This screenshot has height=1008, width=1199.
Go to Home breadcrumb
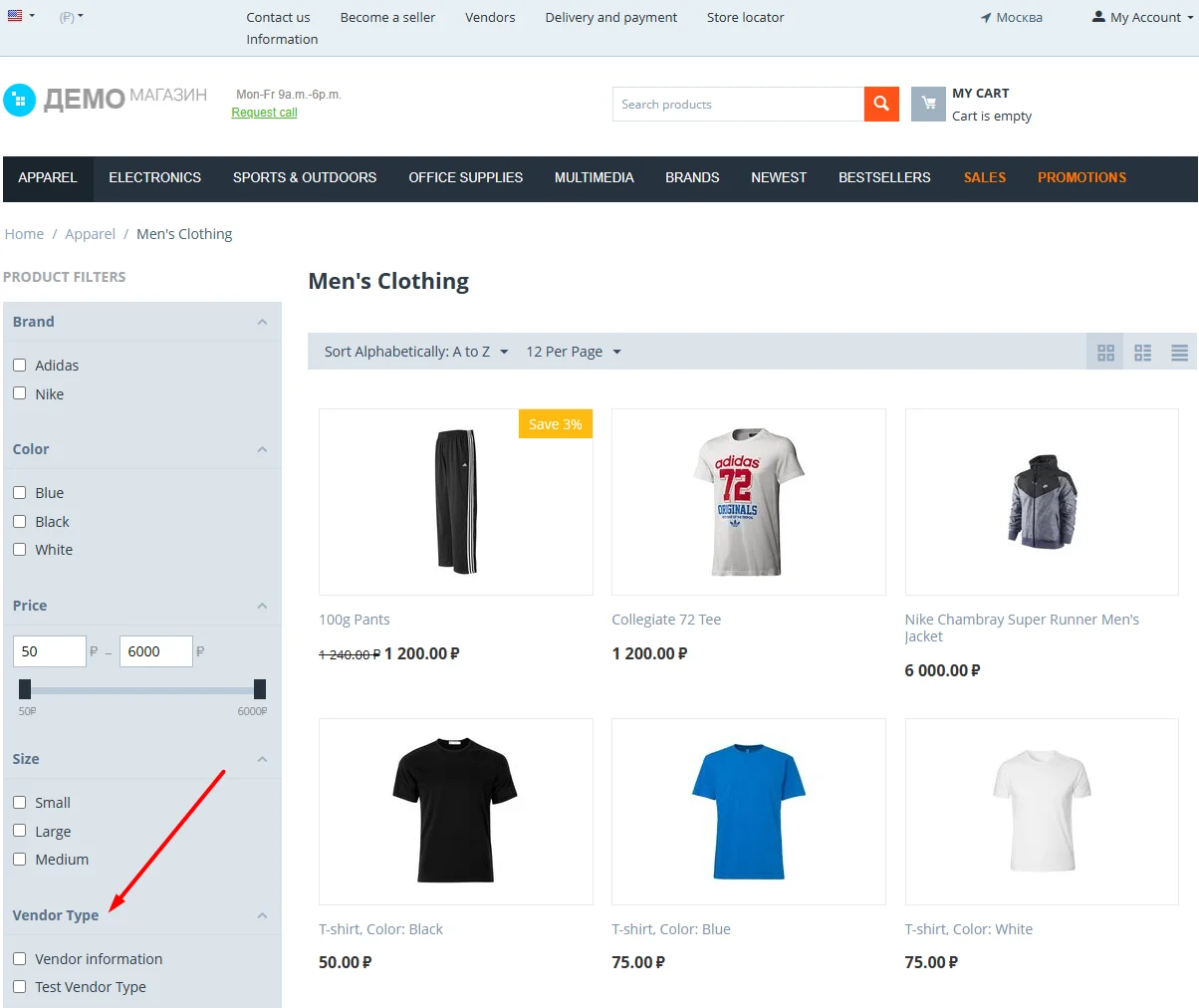pos(24,234)
